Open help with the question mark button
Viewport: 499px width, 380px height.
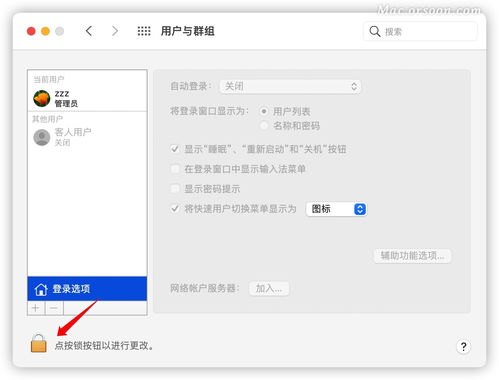coord(463,347)
